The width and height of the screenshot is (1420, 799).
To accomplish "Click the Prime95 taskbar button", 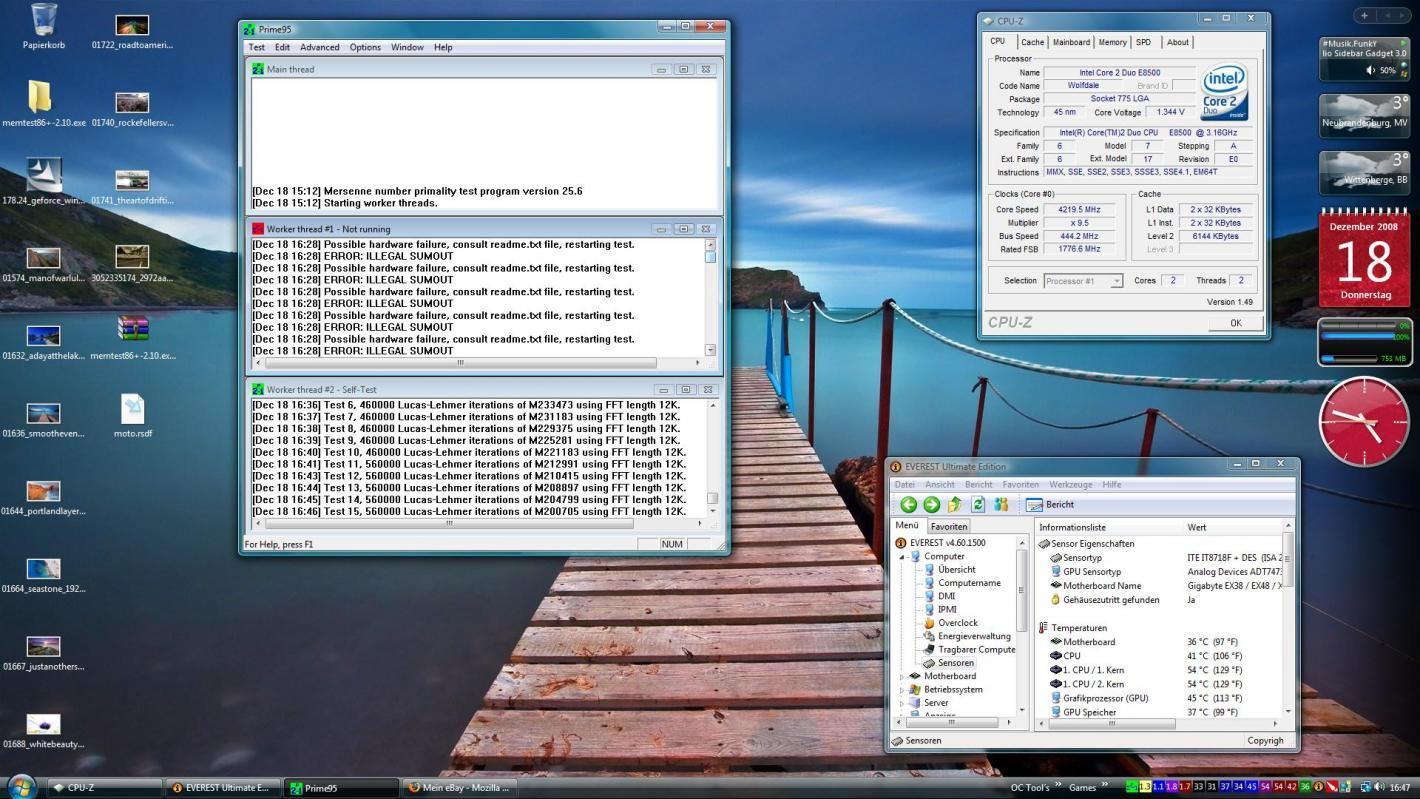I will pos(340,788).
